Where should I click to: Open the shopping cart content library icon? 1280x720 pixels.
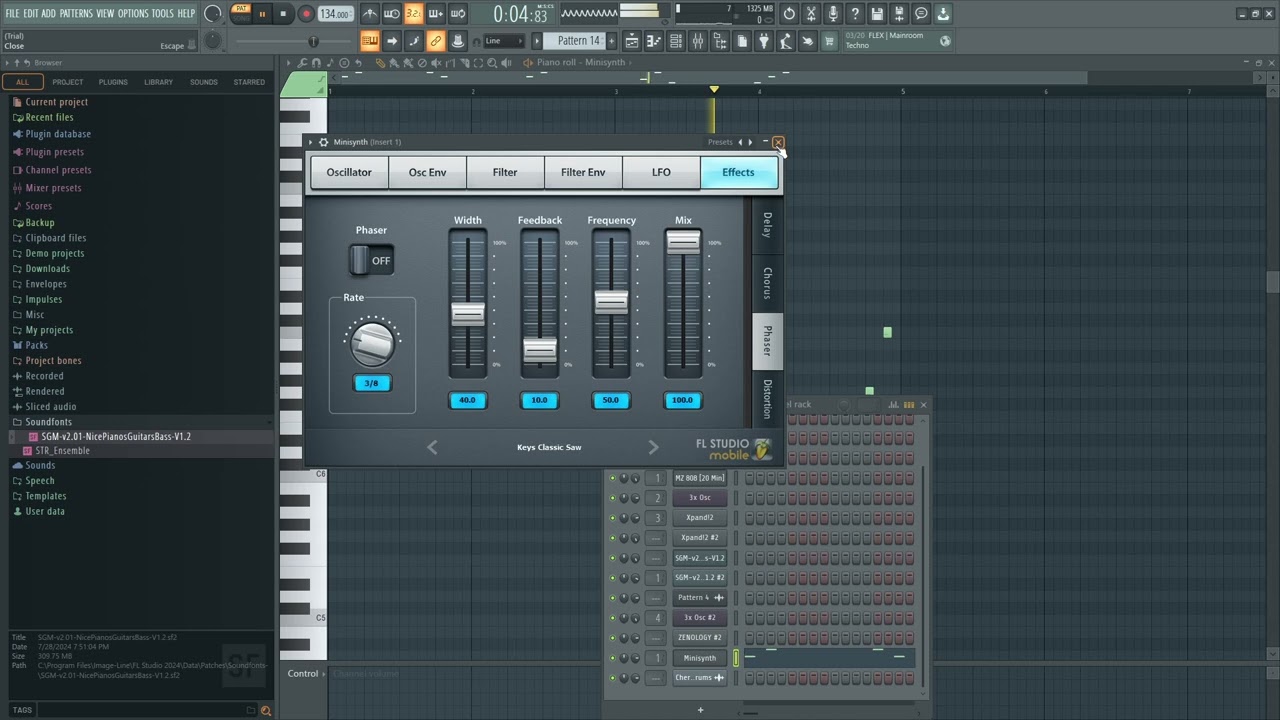[x=829, y=41]
